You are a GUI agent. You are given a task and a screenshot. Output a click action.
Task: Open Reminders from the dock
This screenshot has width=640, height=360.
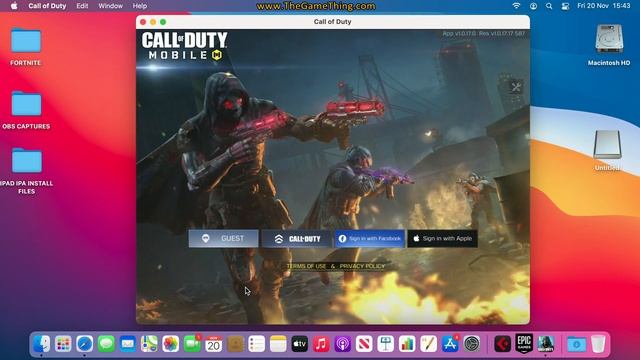pyautogui.click(x=257, y=344)
